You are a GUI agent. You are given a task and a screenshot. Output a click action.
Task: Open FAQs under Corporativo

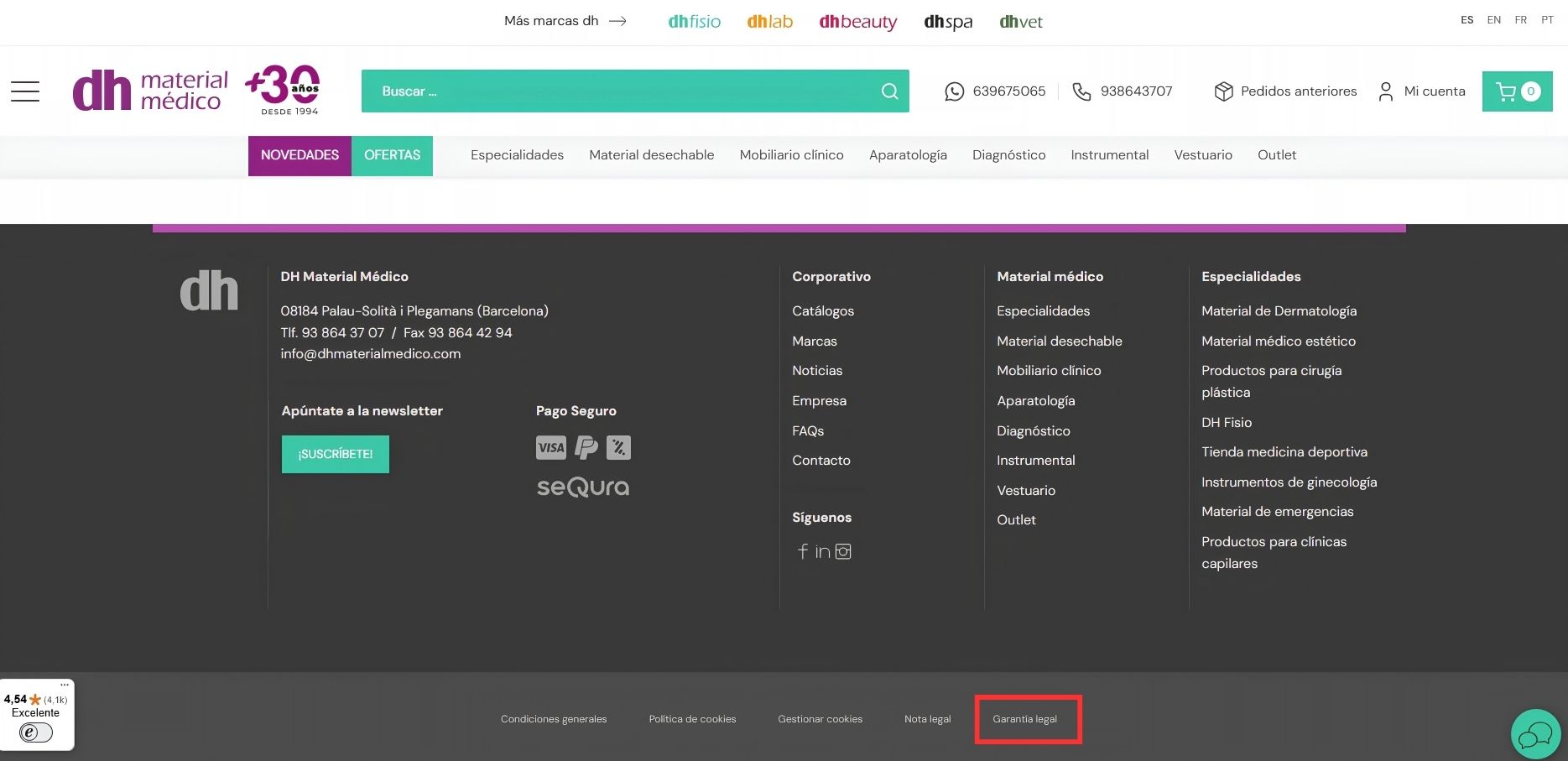tap(808, 431)
